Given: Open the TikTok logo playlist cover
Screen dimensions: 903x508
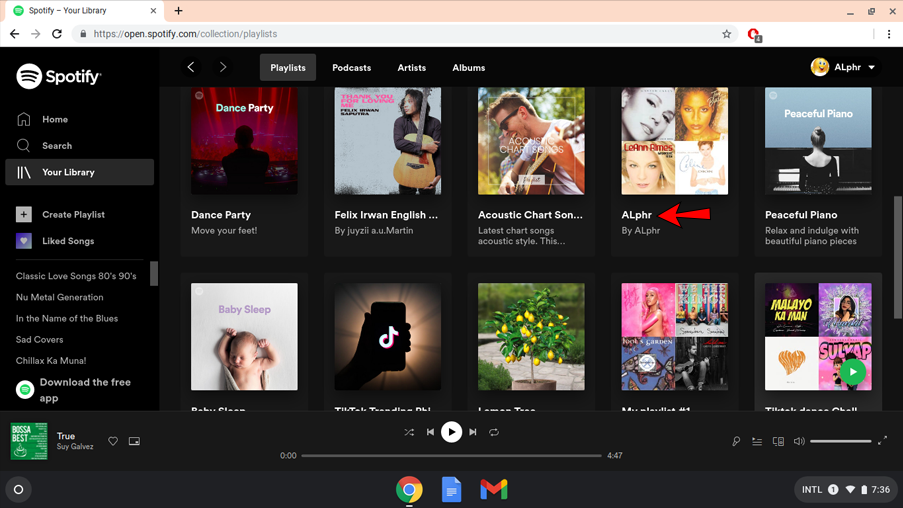Looking at the screenshot, I should tap(388, 336).
